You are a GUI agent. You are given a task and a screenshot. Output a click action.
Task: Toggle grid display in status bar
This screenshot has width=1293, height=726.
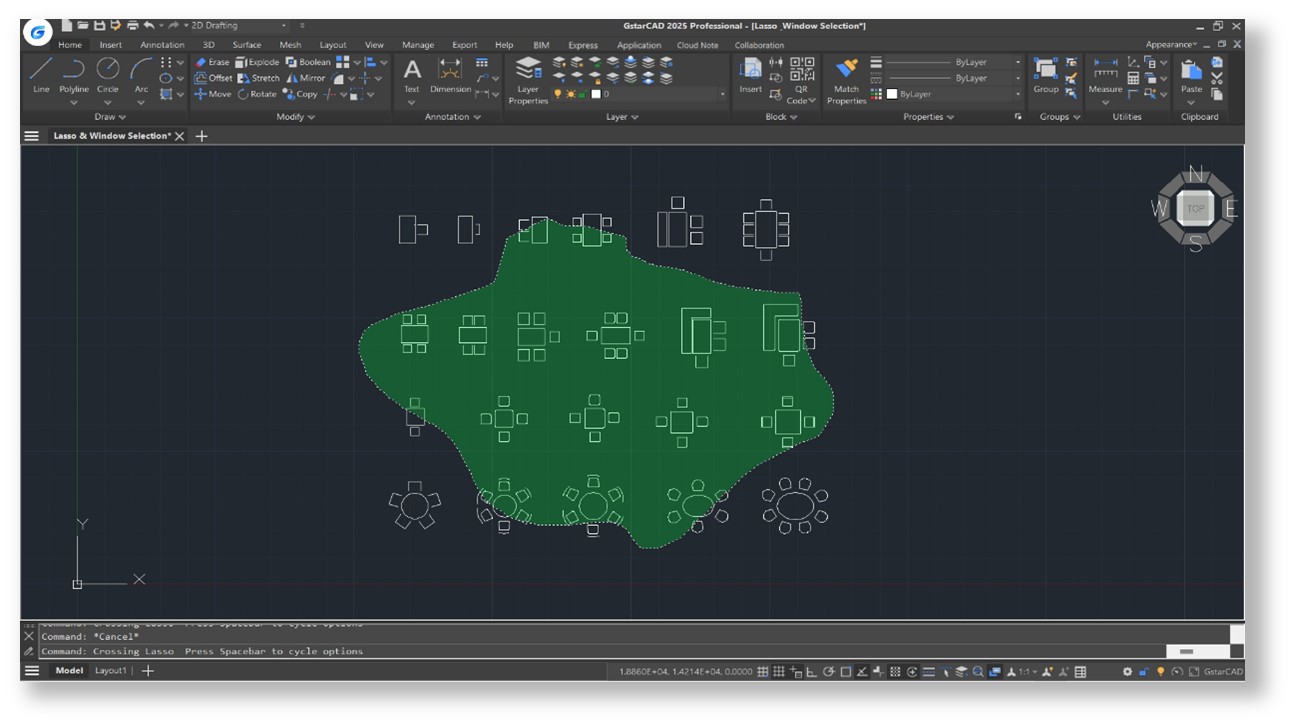(763, 672)
